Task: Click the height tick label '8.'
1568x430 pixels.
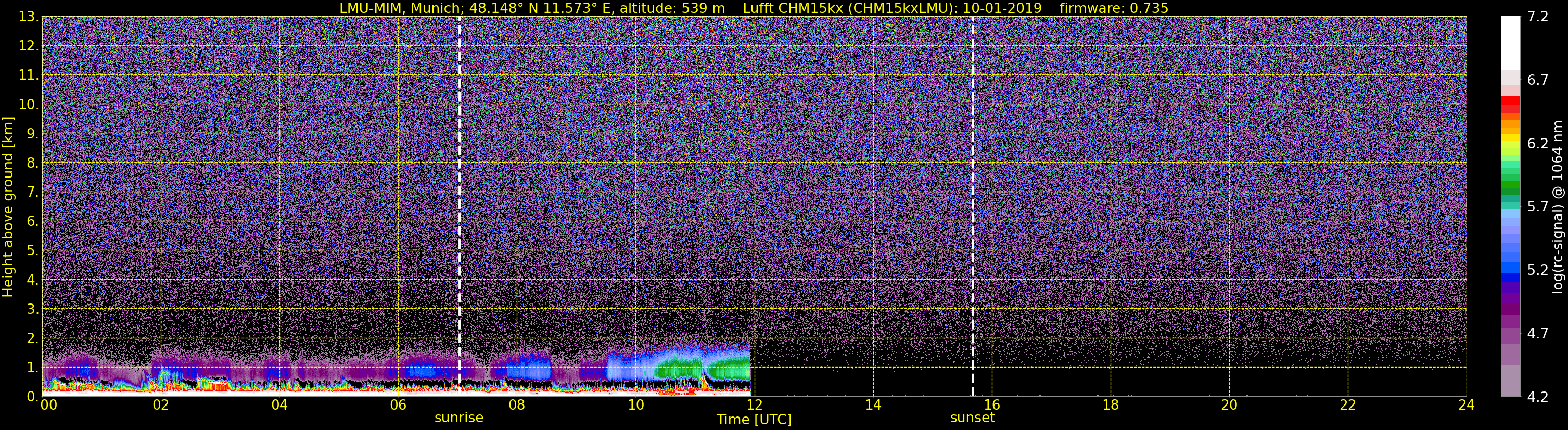Action: point(33,162)
